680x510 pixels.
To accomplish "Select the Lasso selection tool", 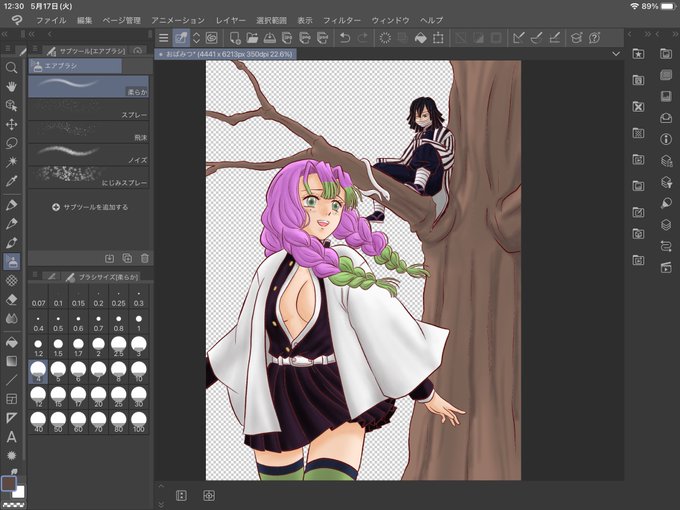I will (x=12, y=143).
